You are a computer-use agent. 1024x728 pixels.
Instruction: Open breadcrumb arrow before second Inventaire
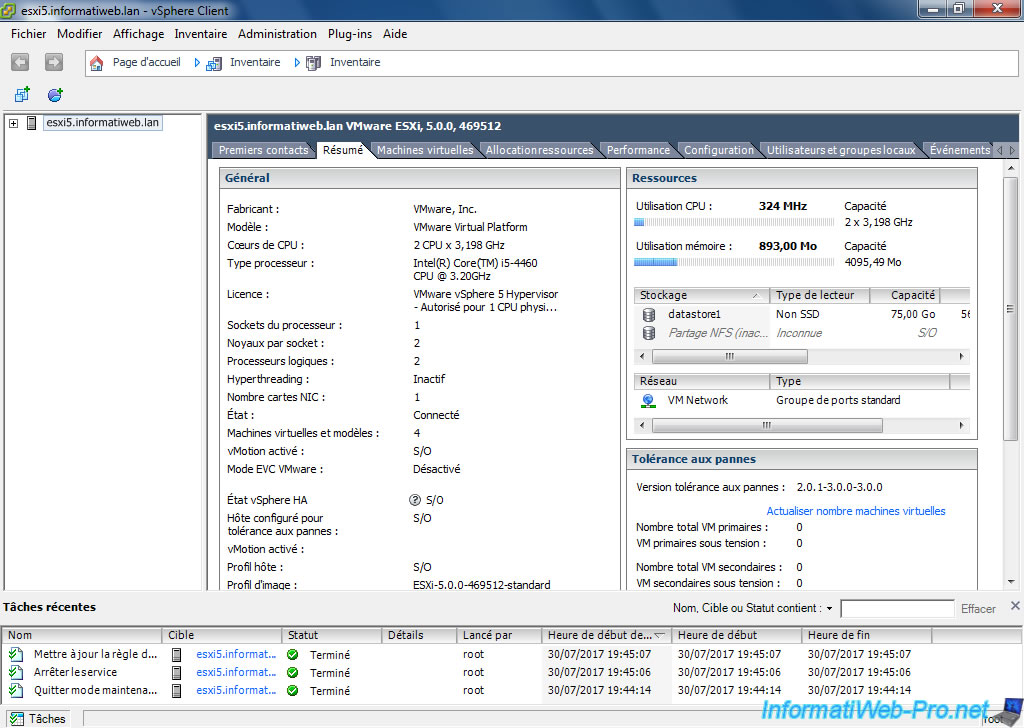pos(297,63)
